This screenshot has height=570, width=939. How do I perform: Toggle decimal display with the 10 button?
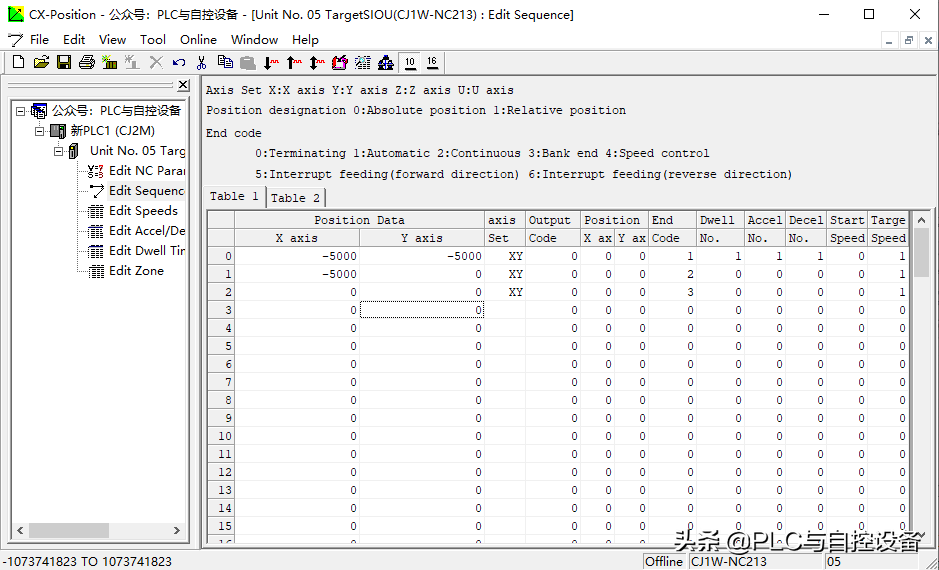point(410,62)
